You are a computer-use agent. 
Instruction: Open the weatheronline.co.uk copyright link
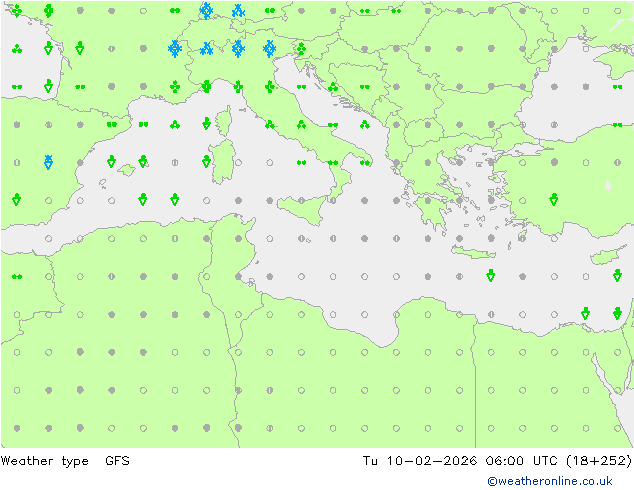[549, 481]
